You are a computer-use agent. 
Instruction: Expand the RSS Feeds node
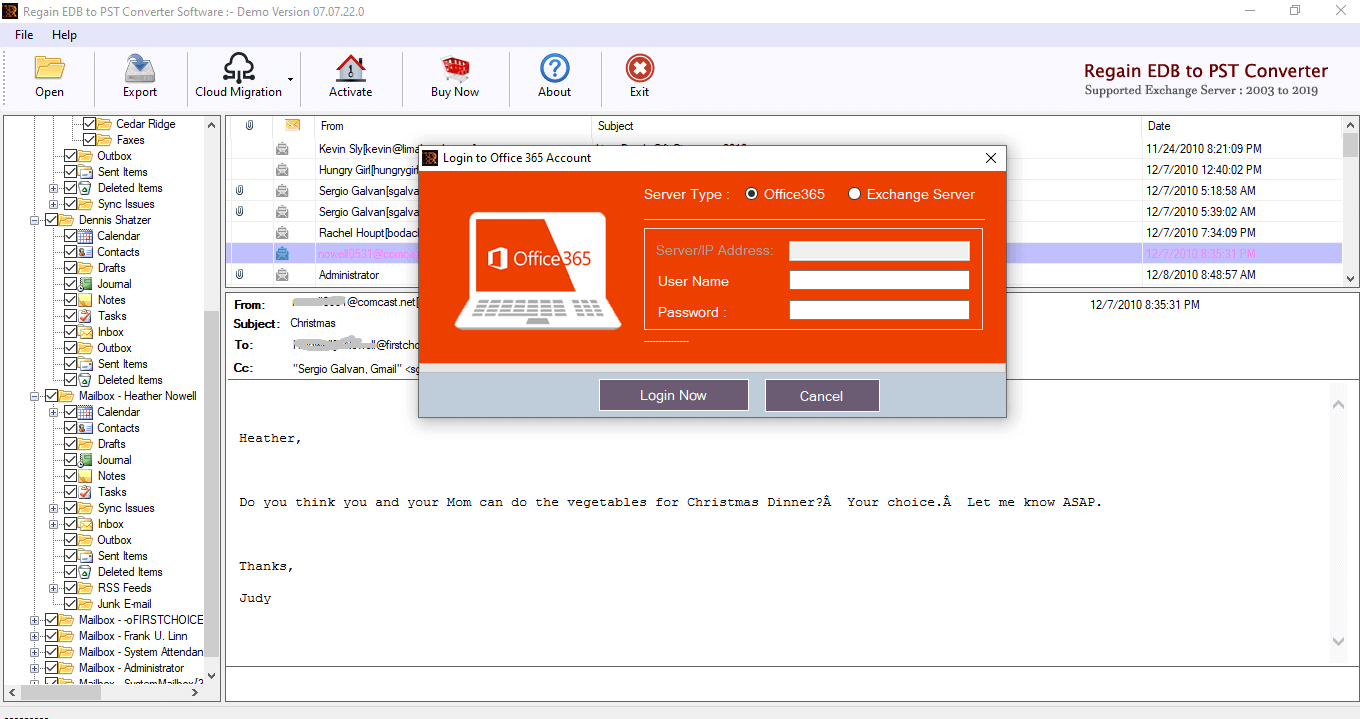pyautogui.click(x=53, y=588)
